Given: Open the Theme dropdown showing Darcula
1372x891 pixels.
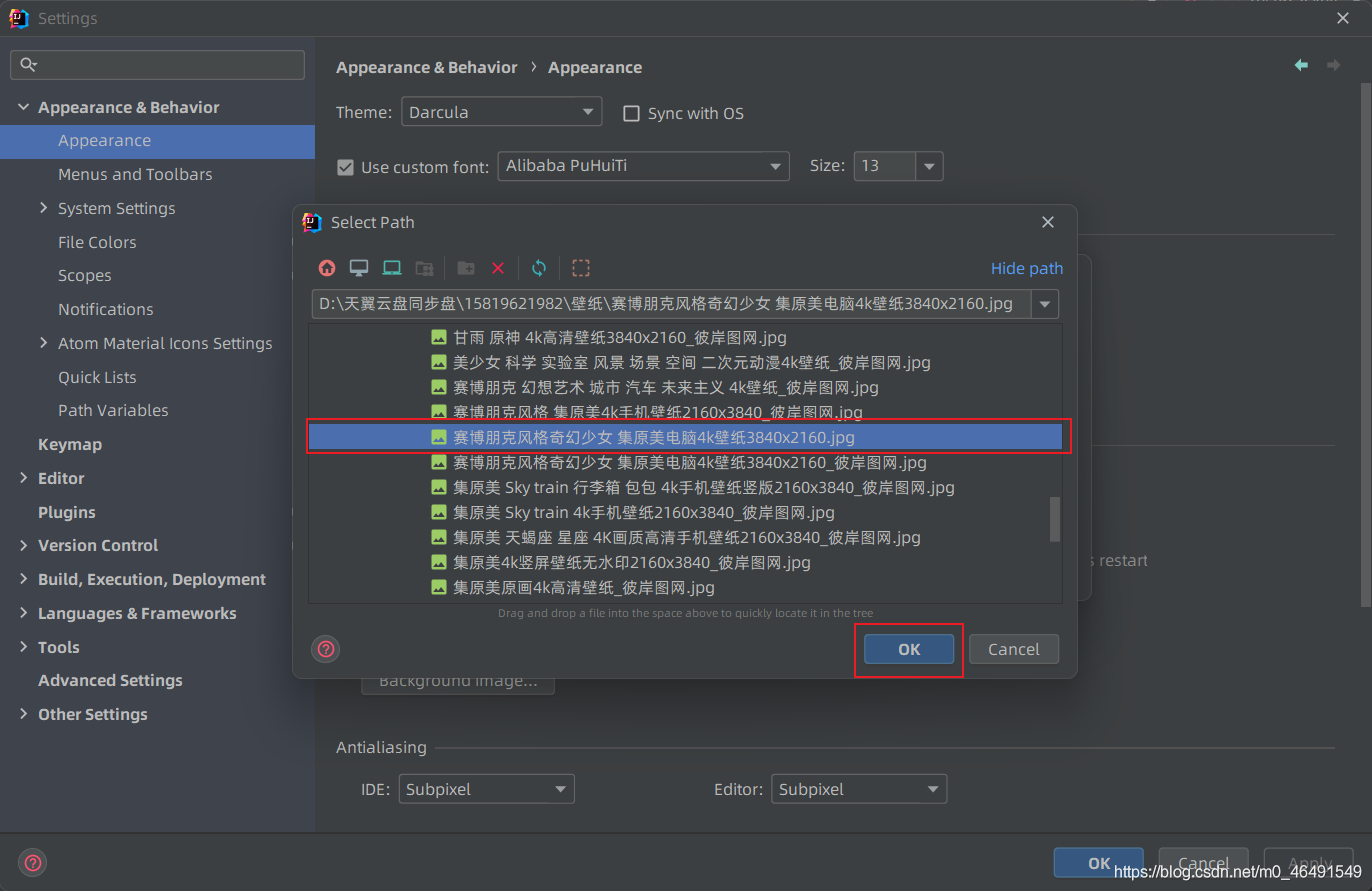Looking at the screenshot, I should pos(501,112).
